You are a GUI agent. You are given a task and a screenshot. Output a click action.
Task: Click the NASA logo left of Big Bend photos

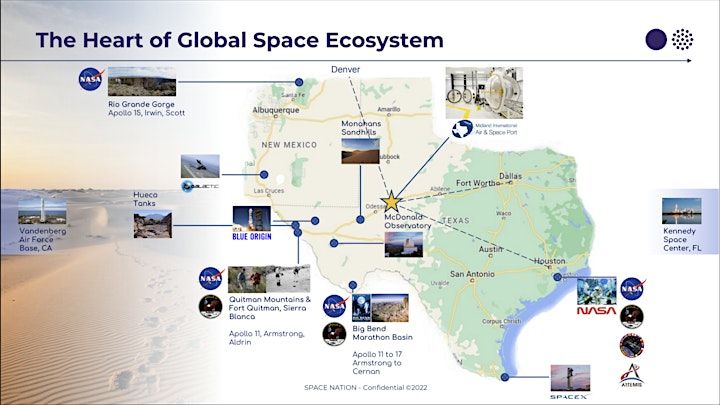[334, 303]
